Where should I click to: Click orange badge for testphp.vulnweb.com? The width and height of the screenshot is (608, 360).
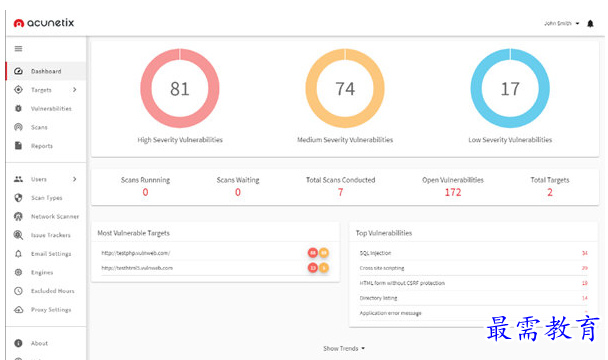pyautogui.click(x=324, y=253)
